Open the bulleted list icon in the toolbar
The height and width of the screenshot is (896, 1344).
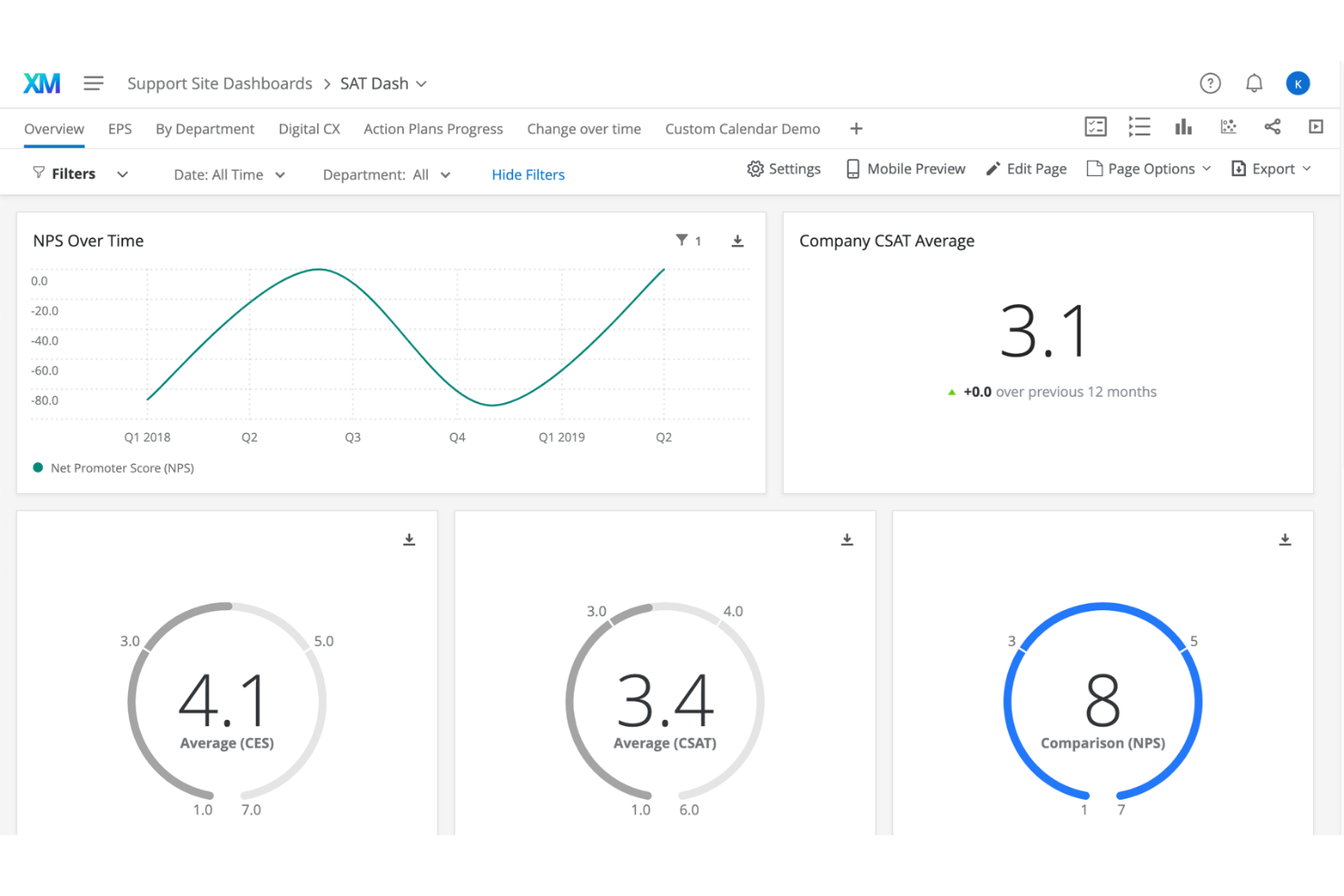(x=1139, y=127)
